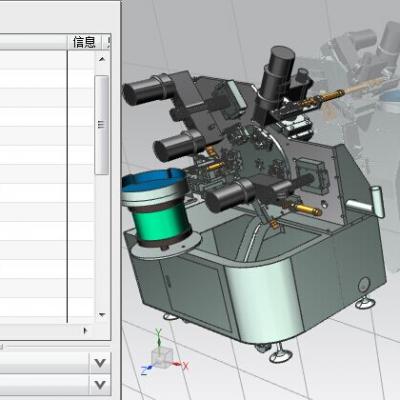Screen dimensions: 400x400
Task: Expand the upper dropdown chevron below the table
Action: pos(100,362)
